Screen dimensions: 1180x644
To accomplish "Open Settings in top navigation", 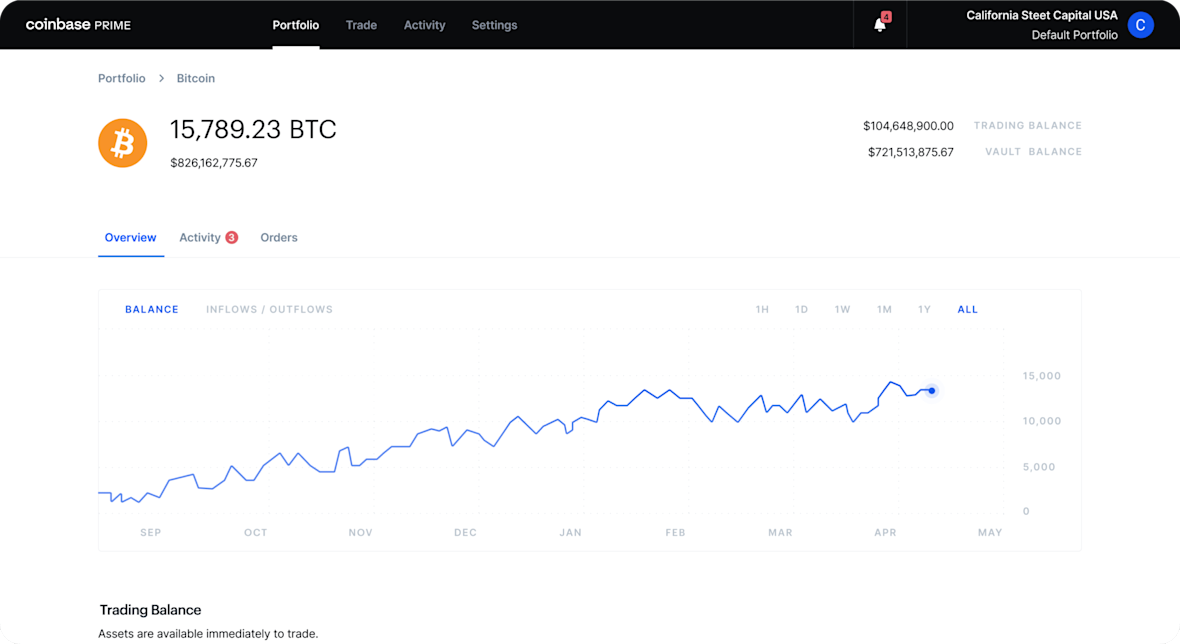I will [494, 25].
